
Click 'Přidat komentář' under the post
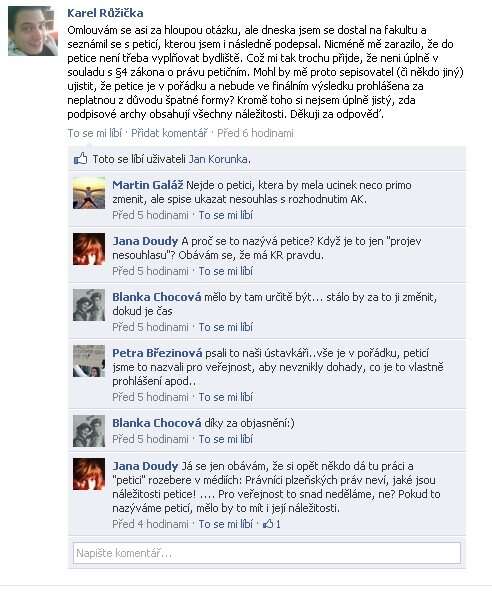[169, 133]
